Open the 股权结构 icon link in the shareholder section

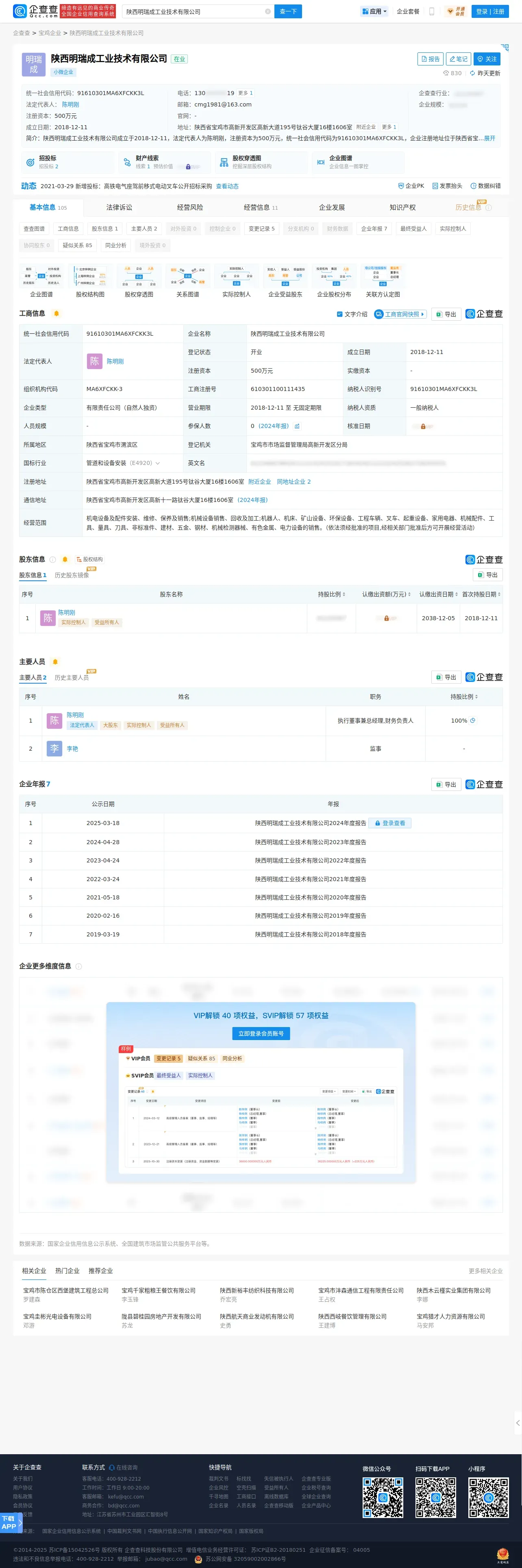(89, 559)
